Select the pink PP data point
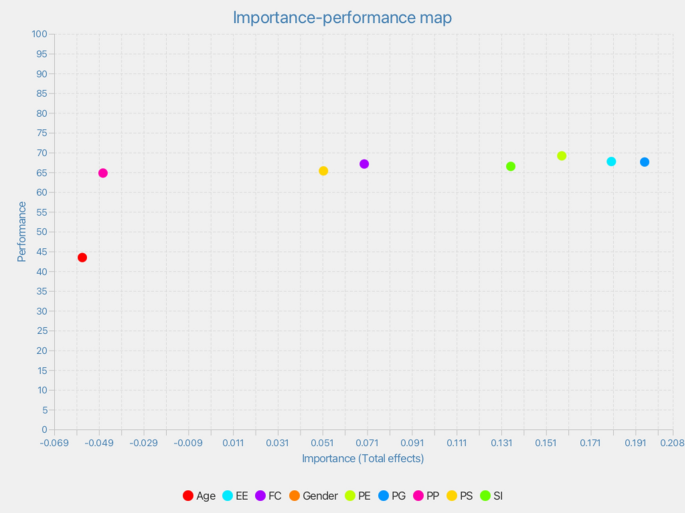Image resolution: width=685 pixels, height=513 pixels. pyautogui.click(x=103, y=173)
